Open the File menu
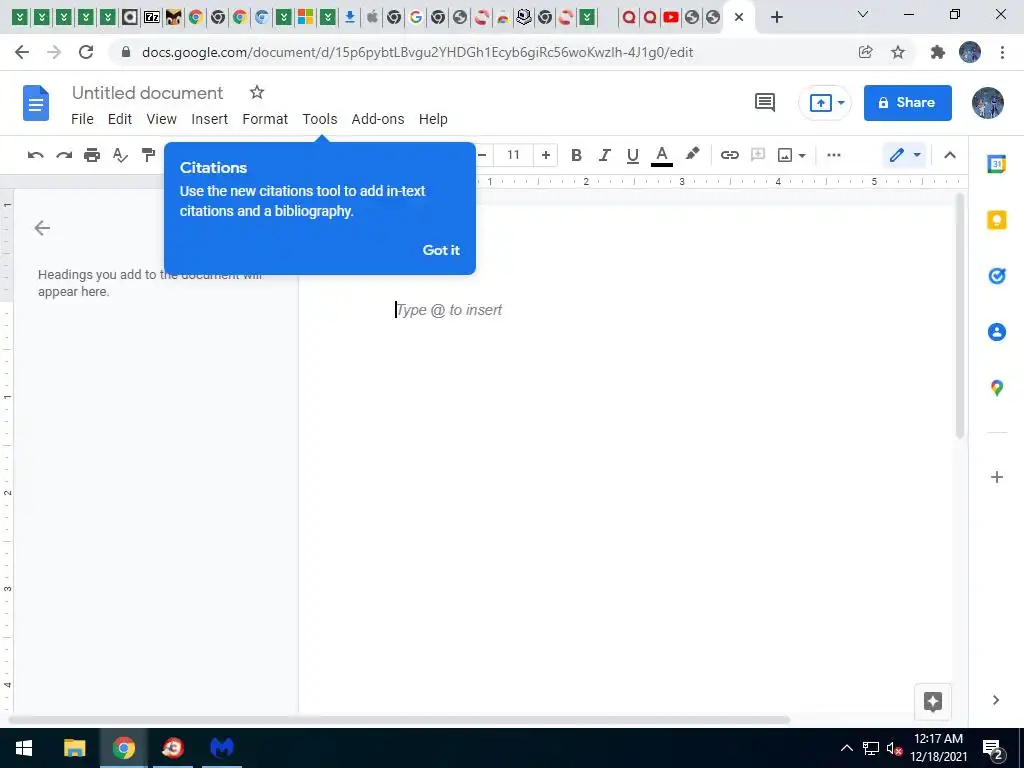Image resolution: width=1024 pixels, height=768 pixels. 82,119
